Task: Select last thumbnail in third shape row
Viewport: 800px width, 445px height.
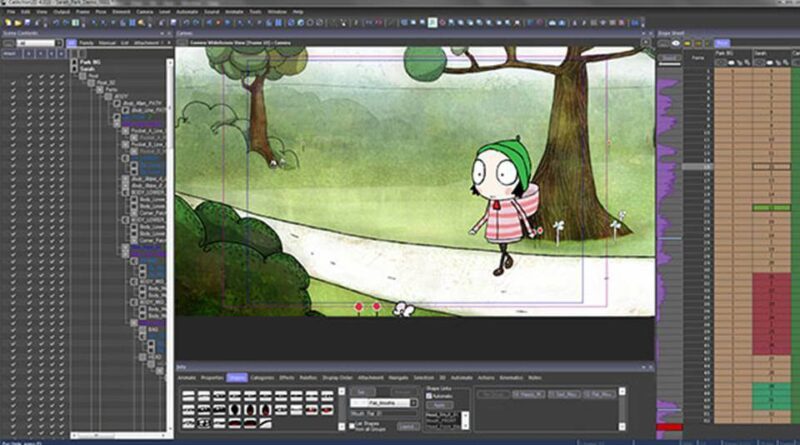Action: (265, 423)
